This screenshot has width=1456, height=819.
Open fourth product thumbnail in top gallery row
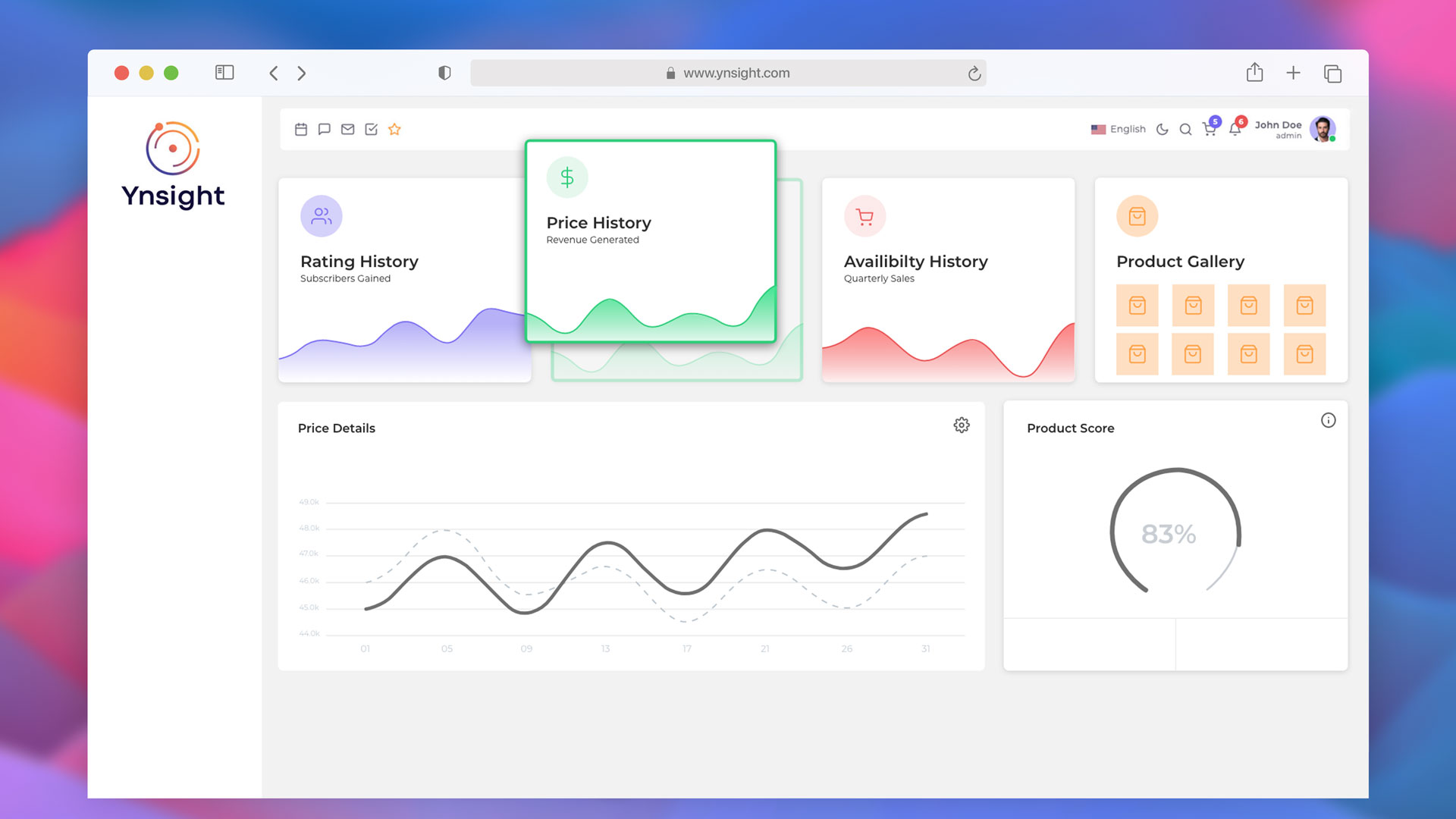click(1305, 306)
